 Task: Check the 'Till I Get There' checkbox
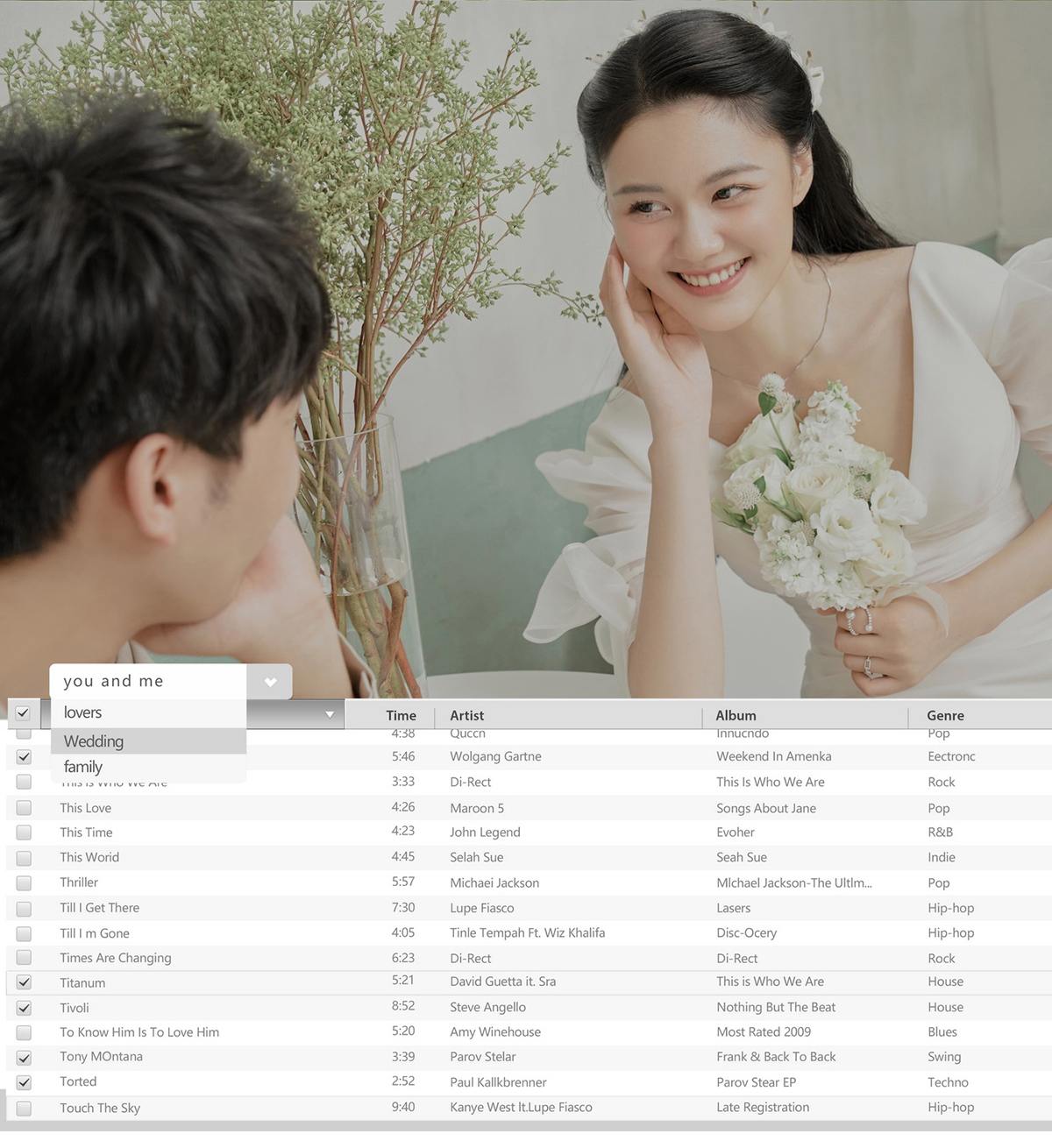tap(24, 909)
